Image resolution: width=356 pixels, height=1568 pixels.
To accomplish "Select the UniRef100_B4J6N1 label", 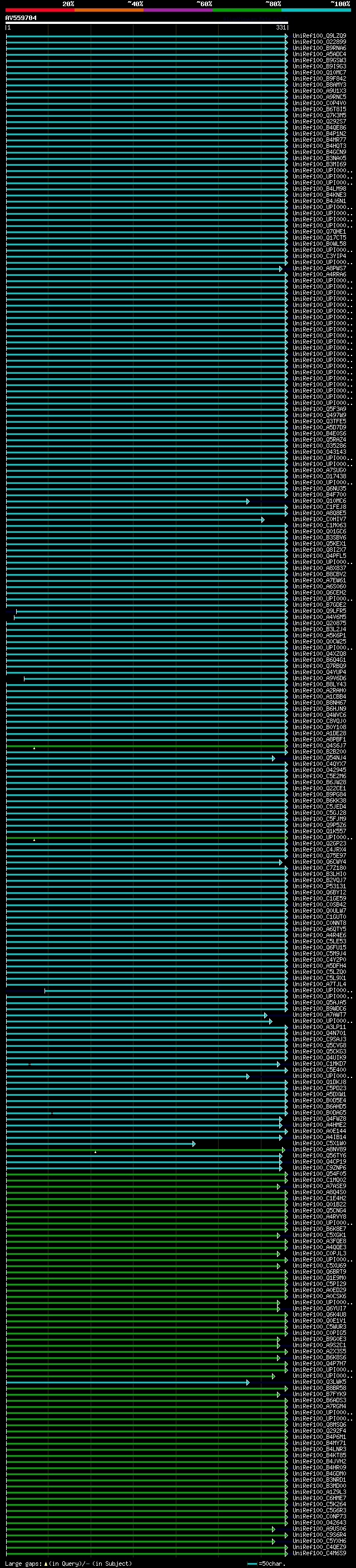I will (x=319, y=201).
